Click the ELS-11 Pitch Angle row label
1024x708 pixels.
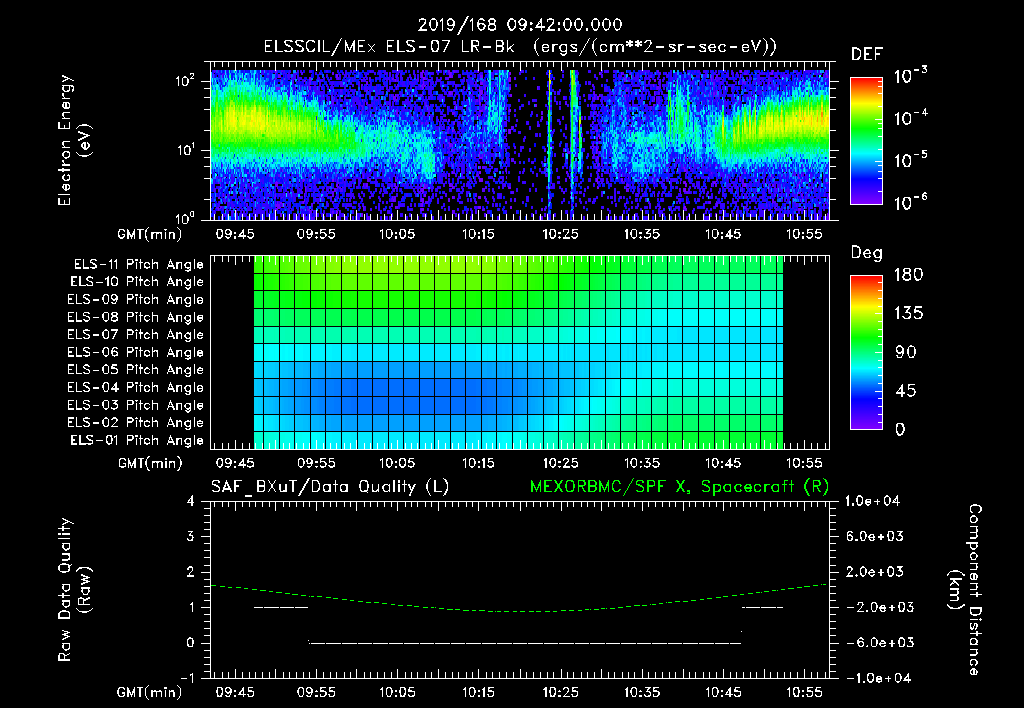pos(138,265)
